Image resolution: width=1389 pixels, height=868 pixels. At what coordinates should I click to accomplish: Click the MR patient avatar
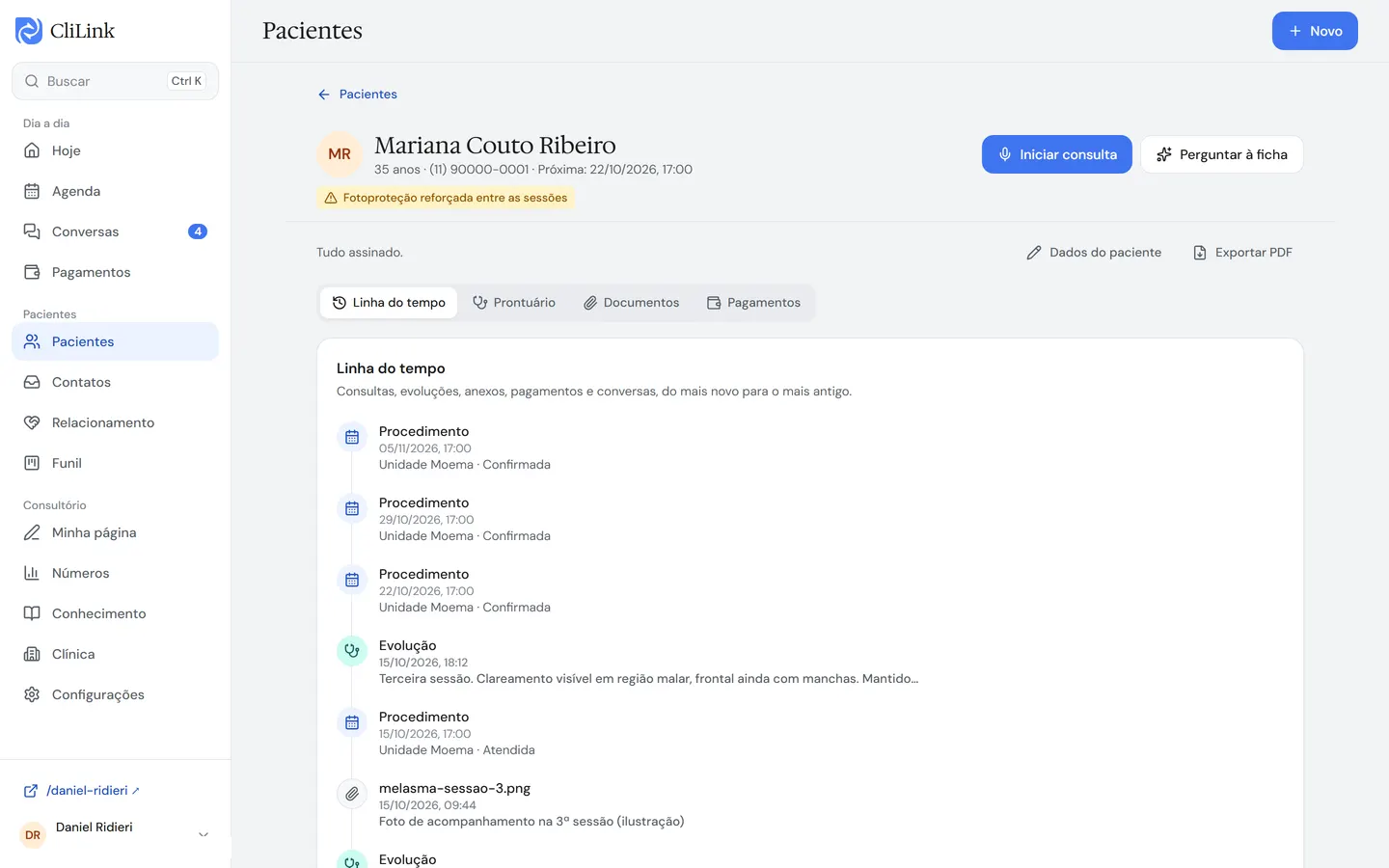[340, 154]
